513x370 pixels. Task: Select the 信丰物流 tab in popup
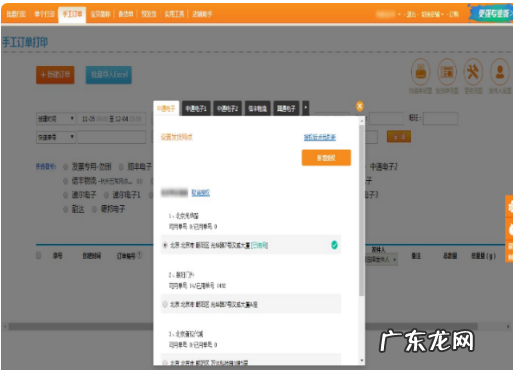[258, 109]
